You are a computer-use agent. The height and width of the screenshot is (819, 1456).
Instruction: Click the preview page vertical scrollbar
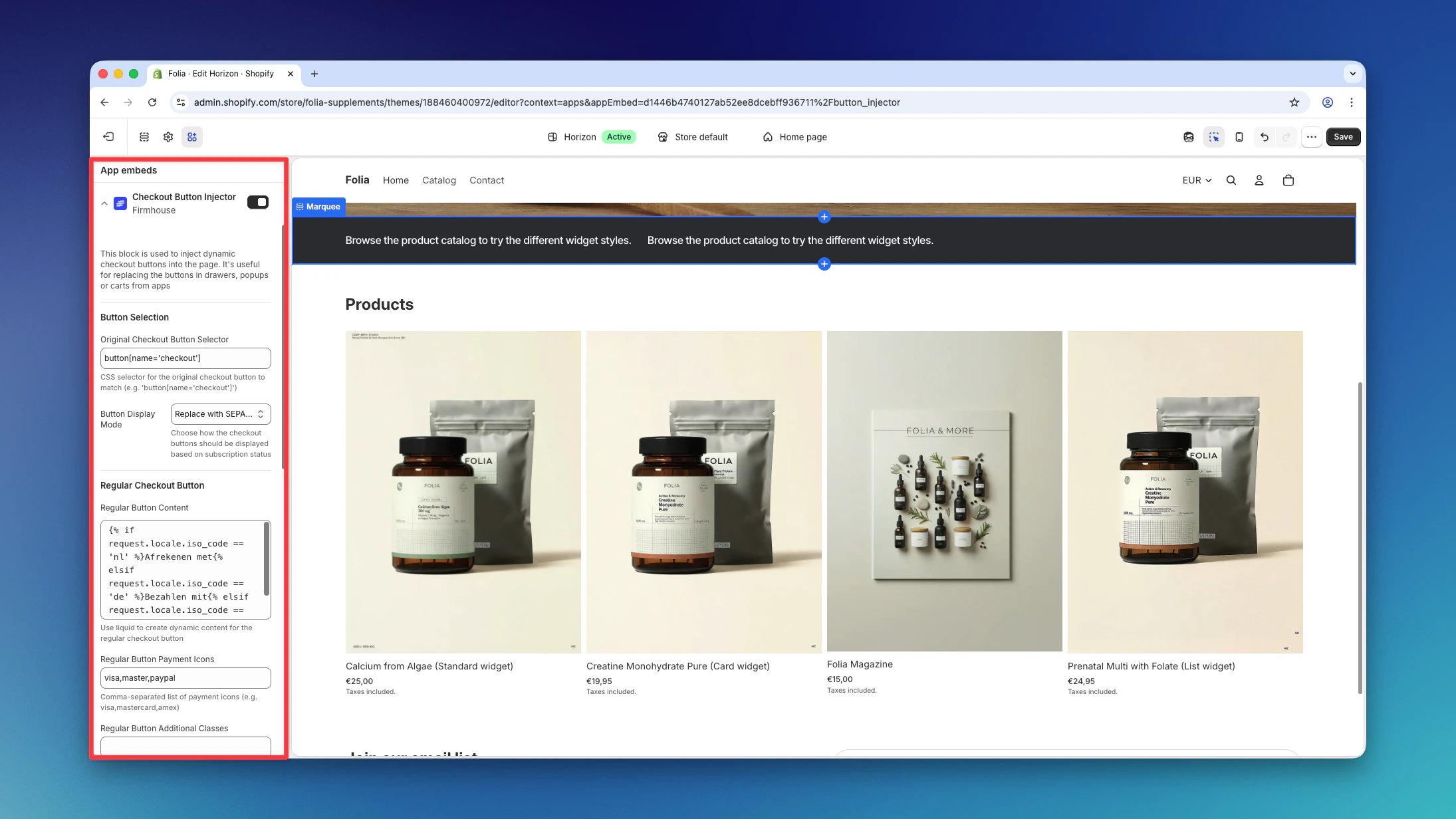(x=1360, y=538)
